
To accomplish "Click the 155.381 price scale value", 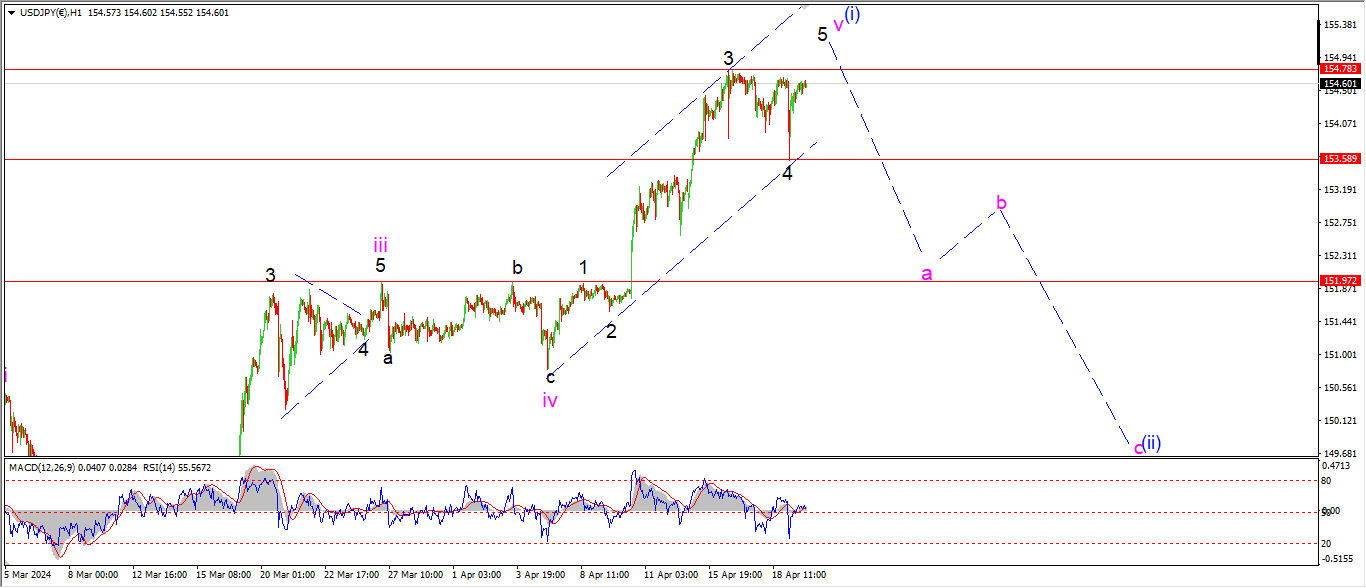I will point(1340,25).
